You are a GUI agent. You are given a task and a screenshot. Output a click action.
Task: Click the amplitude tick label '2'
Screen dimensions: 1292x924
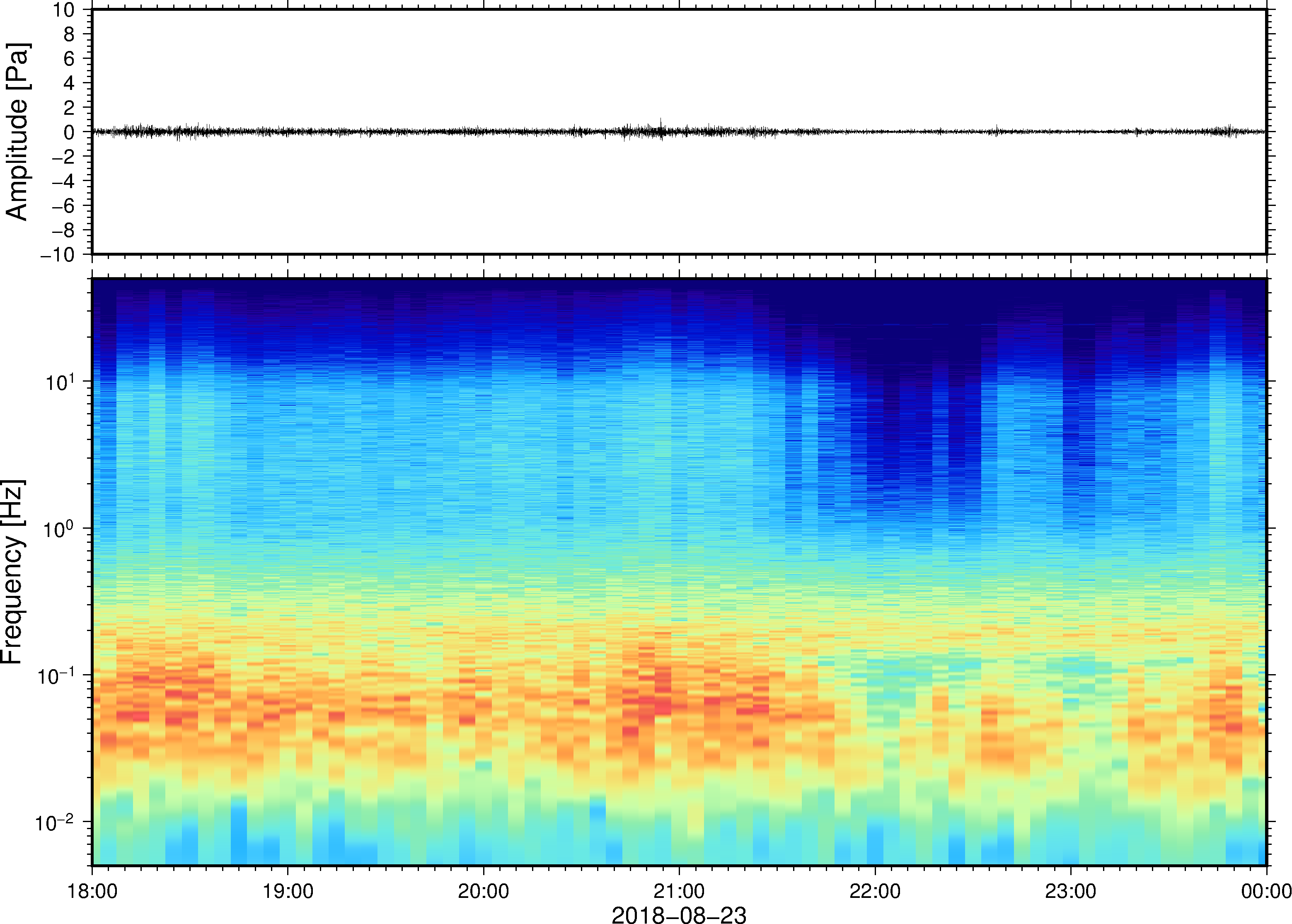coord(70,108)
